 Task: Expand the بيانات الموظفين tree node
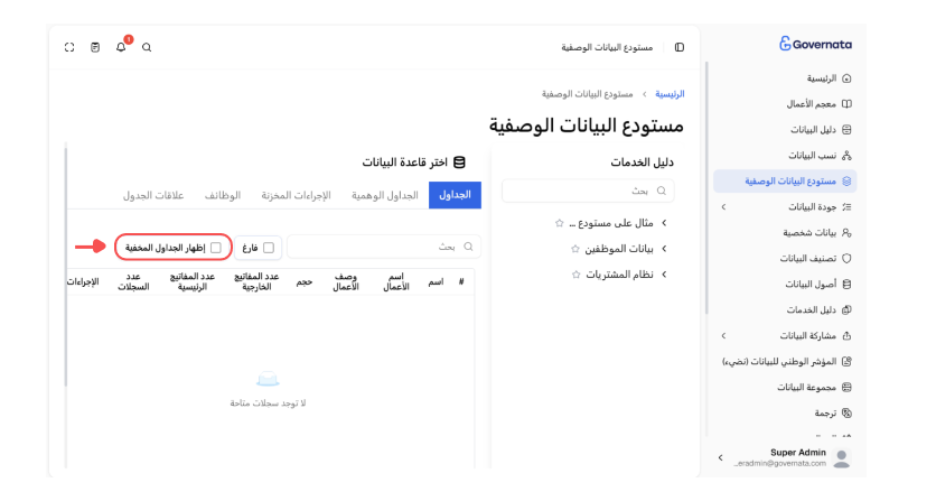coord(664,249)
